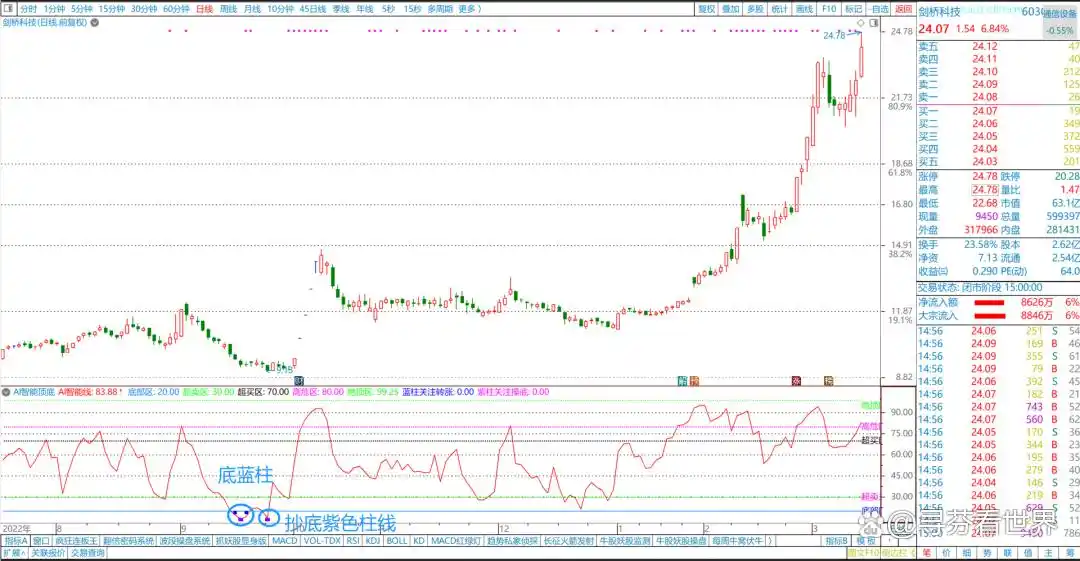Viewport: 1080px width, 561px height.
Task: Select the 15分钟 period
Action: pos(111,9)
